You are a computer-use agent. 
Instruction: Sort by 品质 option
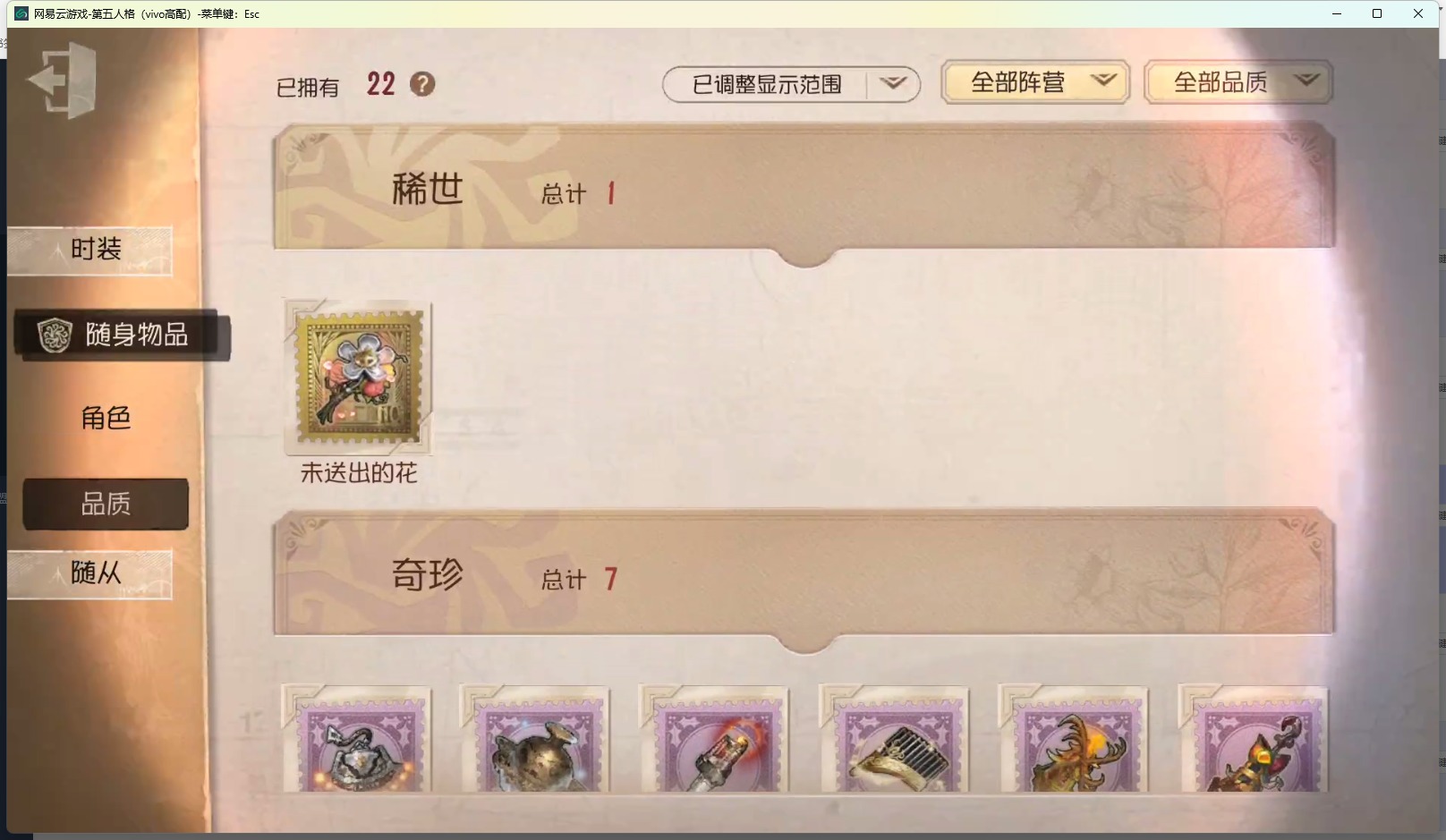coord(106,504)
